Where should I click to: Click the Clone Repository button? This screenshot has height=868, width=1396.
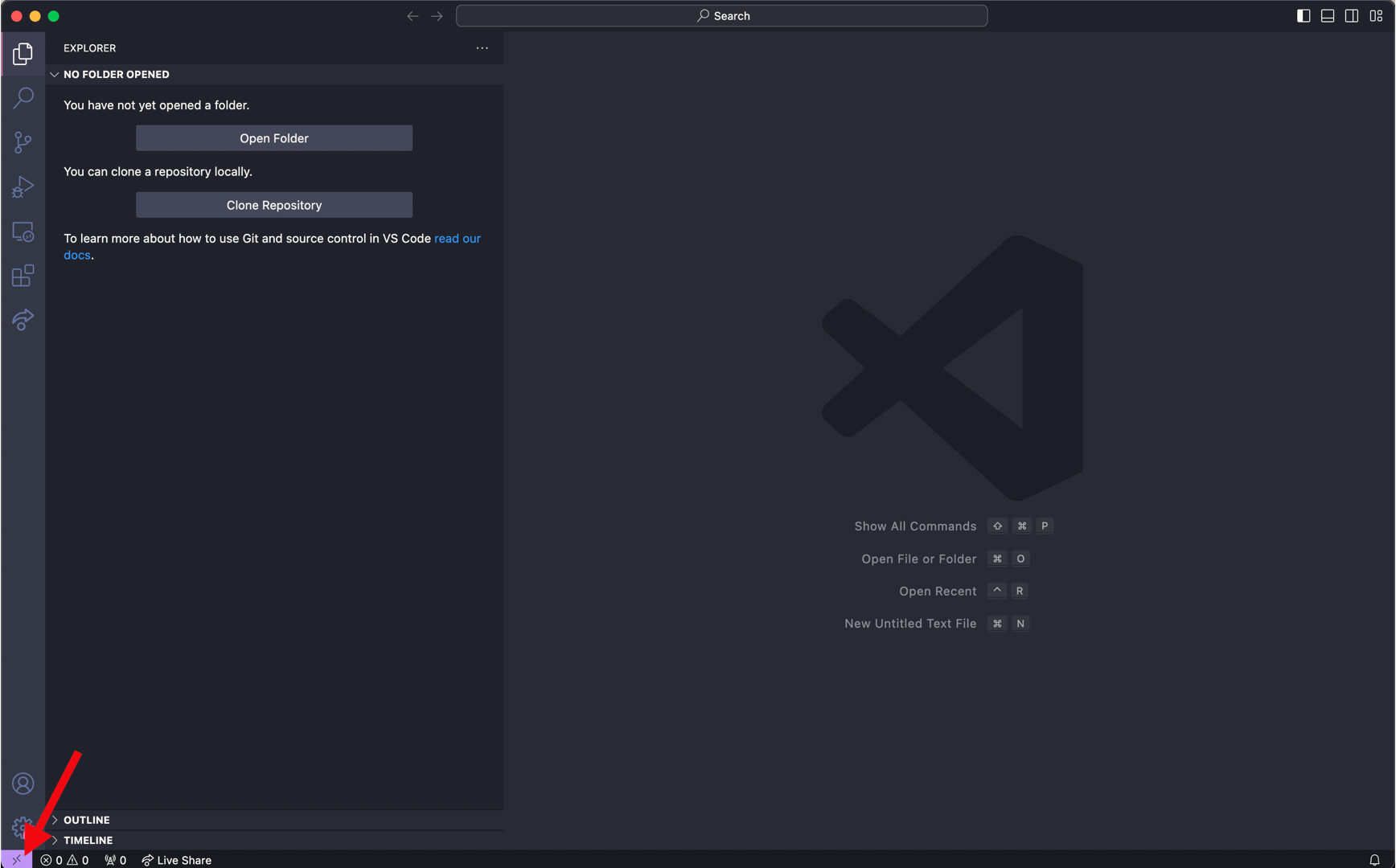[x=274, y=205]
